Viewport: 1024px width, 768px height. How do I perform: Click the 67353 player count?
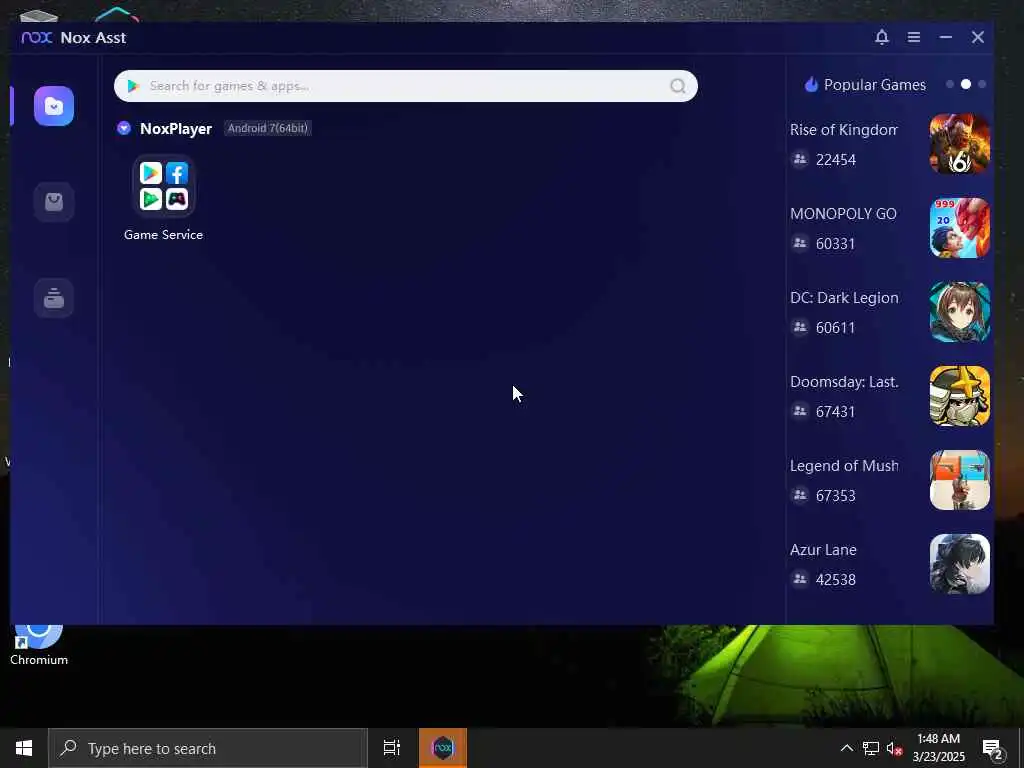835,496
